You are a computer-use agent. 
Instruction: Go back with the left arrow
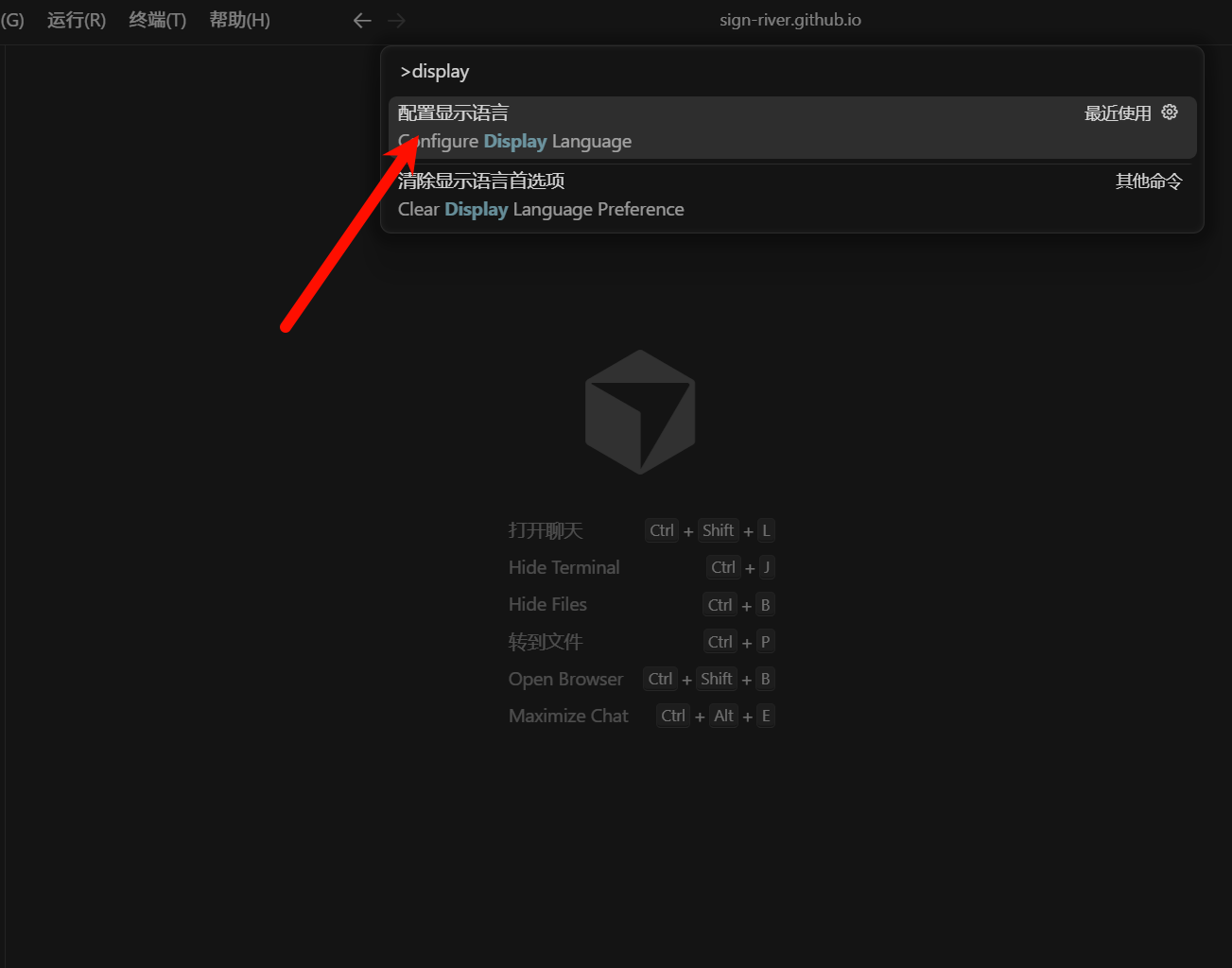pos(362,20)
